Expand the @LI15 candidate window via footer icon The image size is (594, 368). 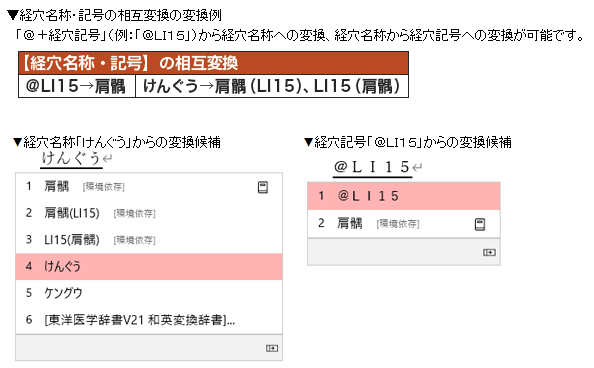pos(489,252)
